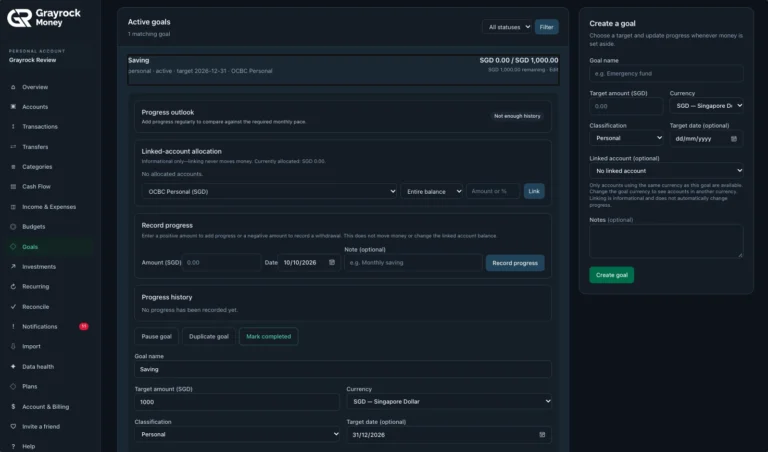Click the Grayrock Money logo

[44, 18]
